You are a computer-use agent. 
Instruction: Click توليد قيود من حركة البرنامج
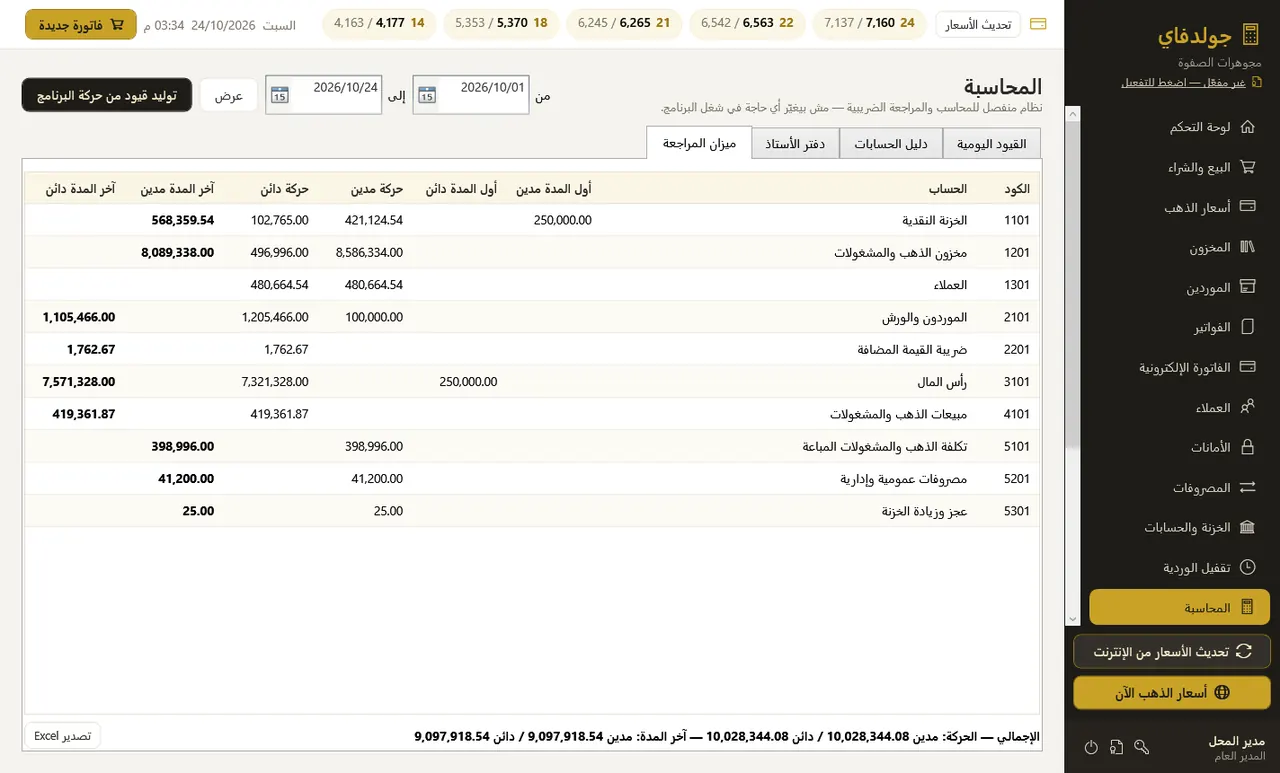click(x=107, y=95)
